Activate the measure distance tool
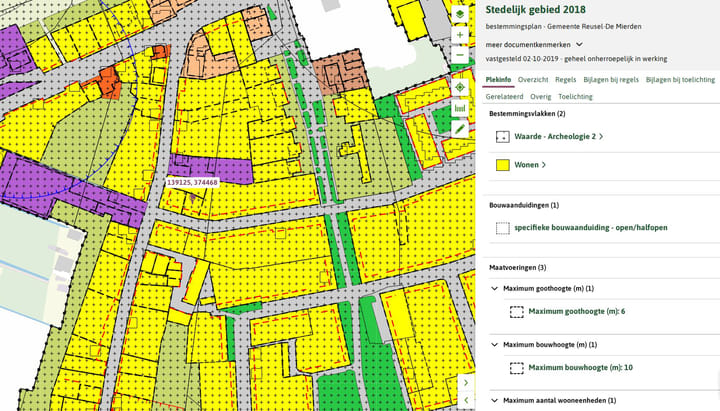 (x=459, y=108)
